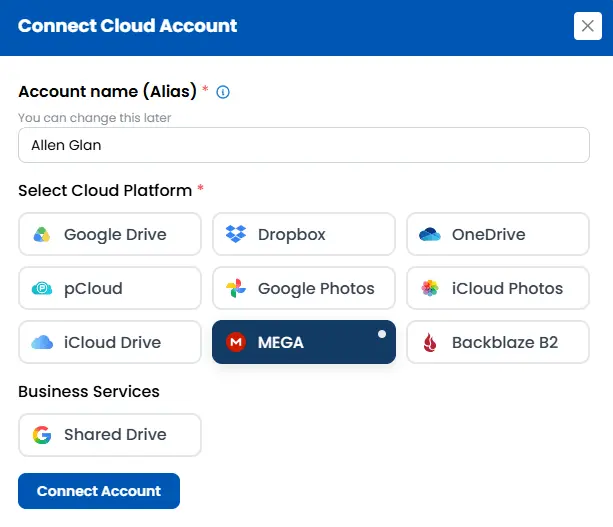The height and width of the screenshot is (527, 613).
Task: Focus the Account name field containing Allen Glan
Action: click(x=304, y=145)
